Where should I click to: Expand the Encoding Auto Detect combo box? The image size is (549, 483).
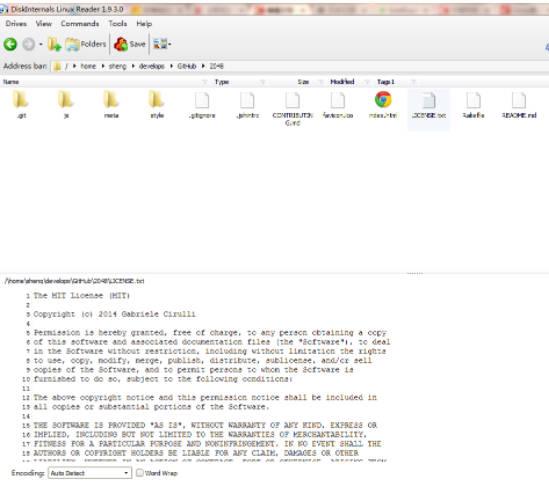pyautogui.click(x=90, y=473)
